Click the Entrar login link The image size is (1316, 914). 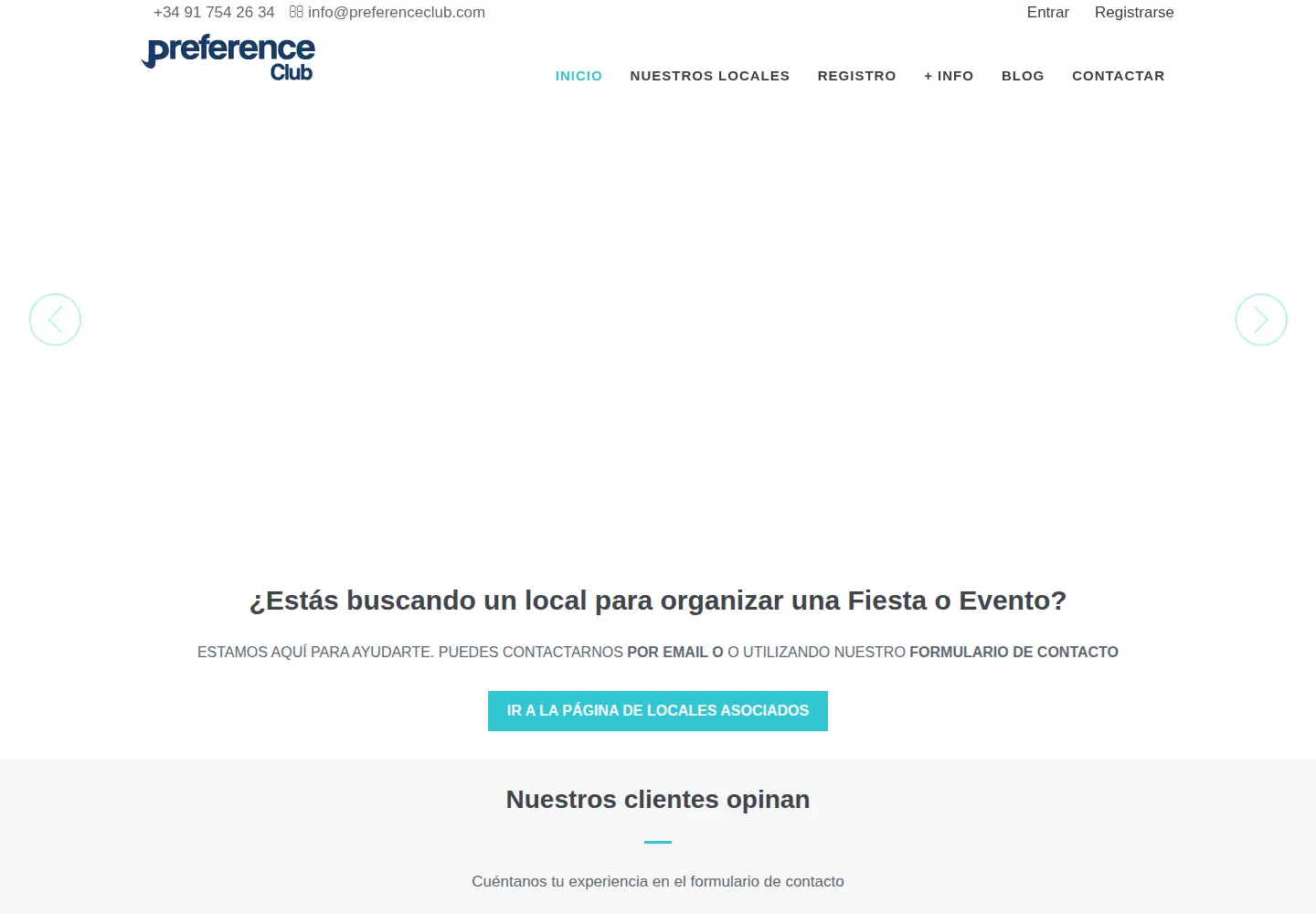click(x=1048, y=12)
